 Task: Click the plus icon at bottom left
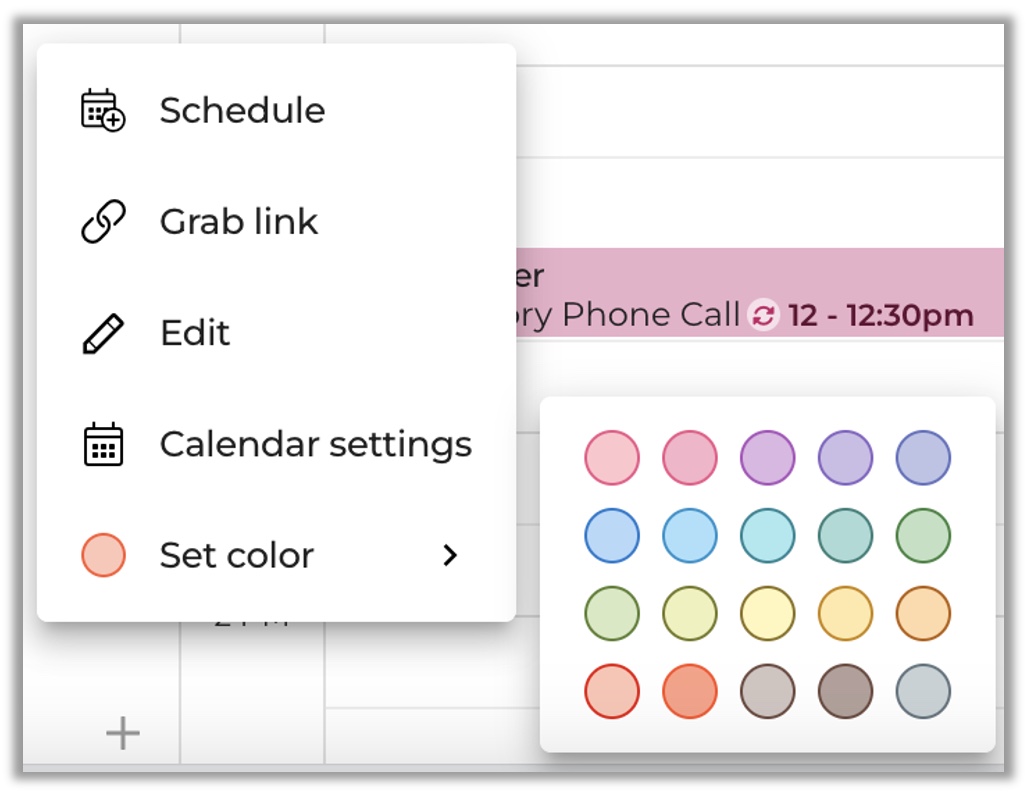(123, 734)
